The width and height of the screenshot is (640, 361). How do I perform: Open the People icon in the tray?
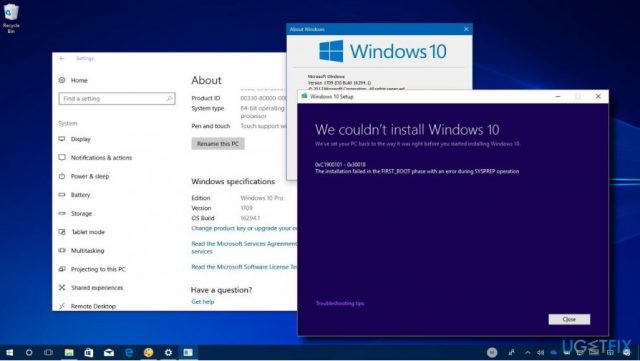tap(511, 352)
